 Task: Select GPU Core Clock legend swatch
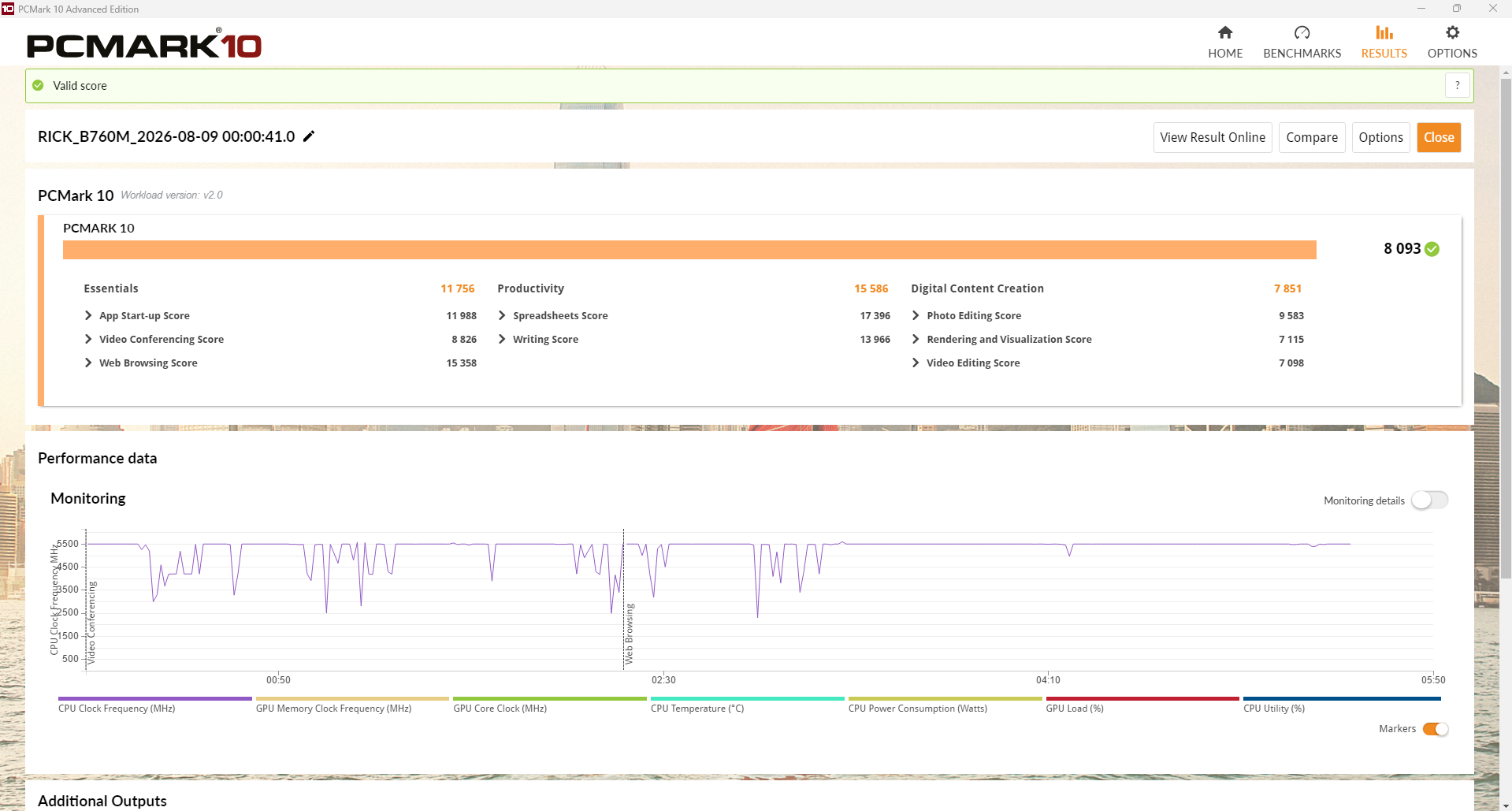(550, 698)
